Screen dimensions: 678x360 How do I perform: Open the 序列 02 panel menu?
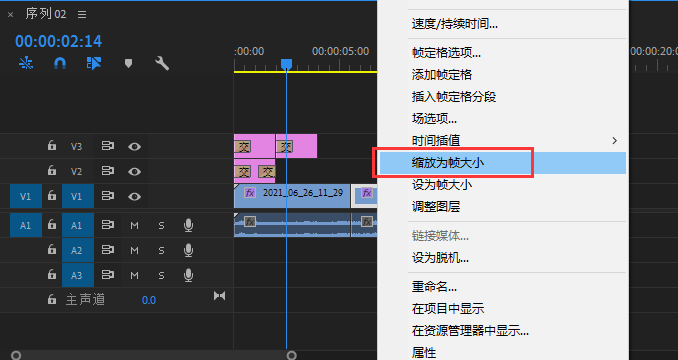[82, 15]
